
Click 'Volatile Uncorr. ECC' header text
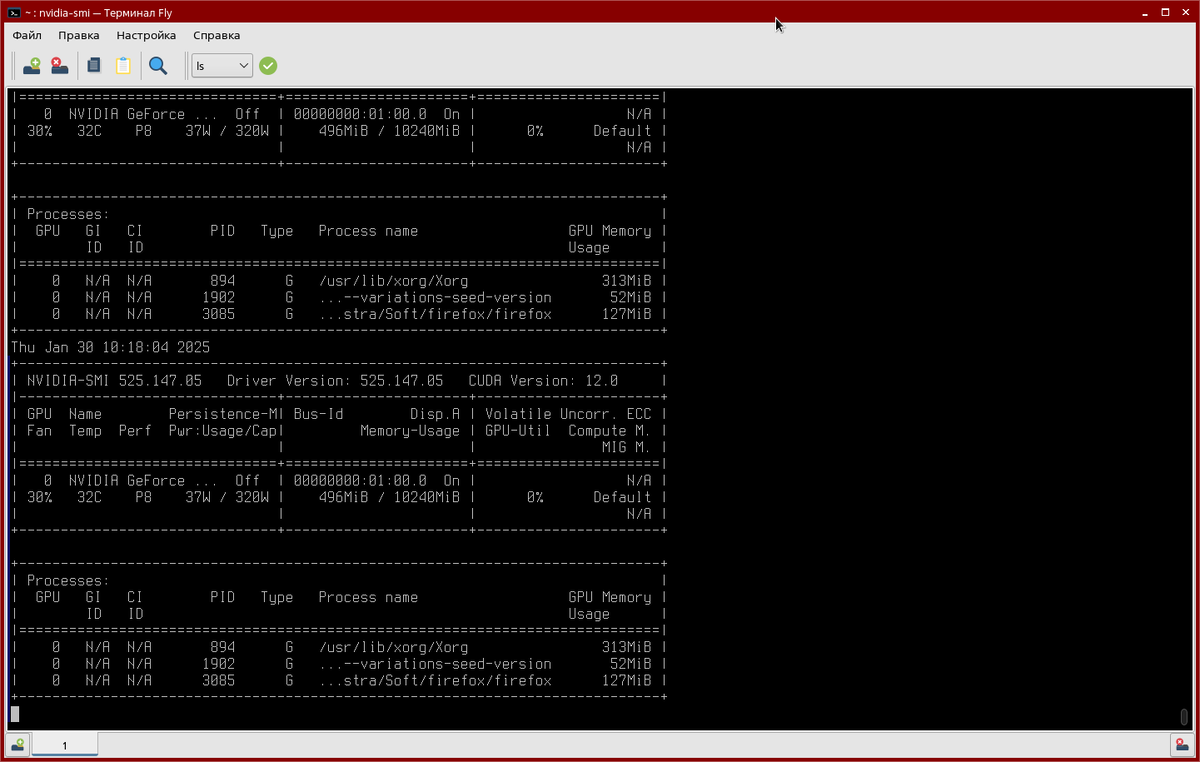click(x=568, y=414)
